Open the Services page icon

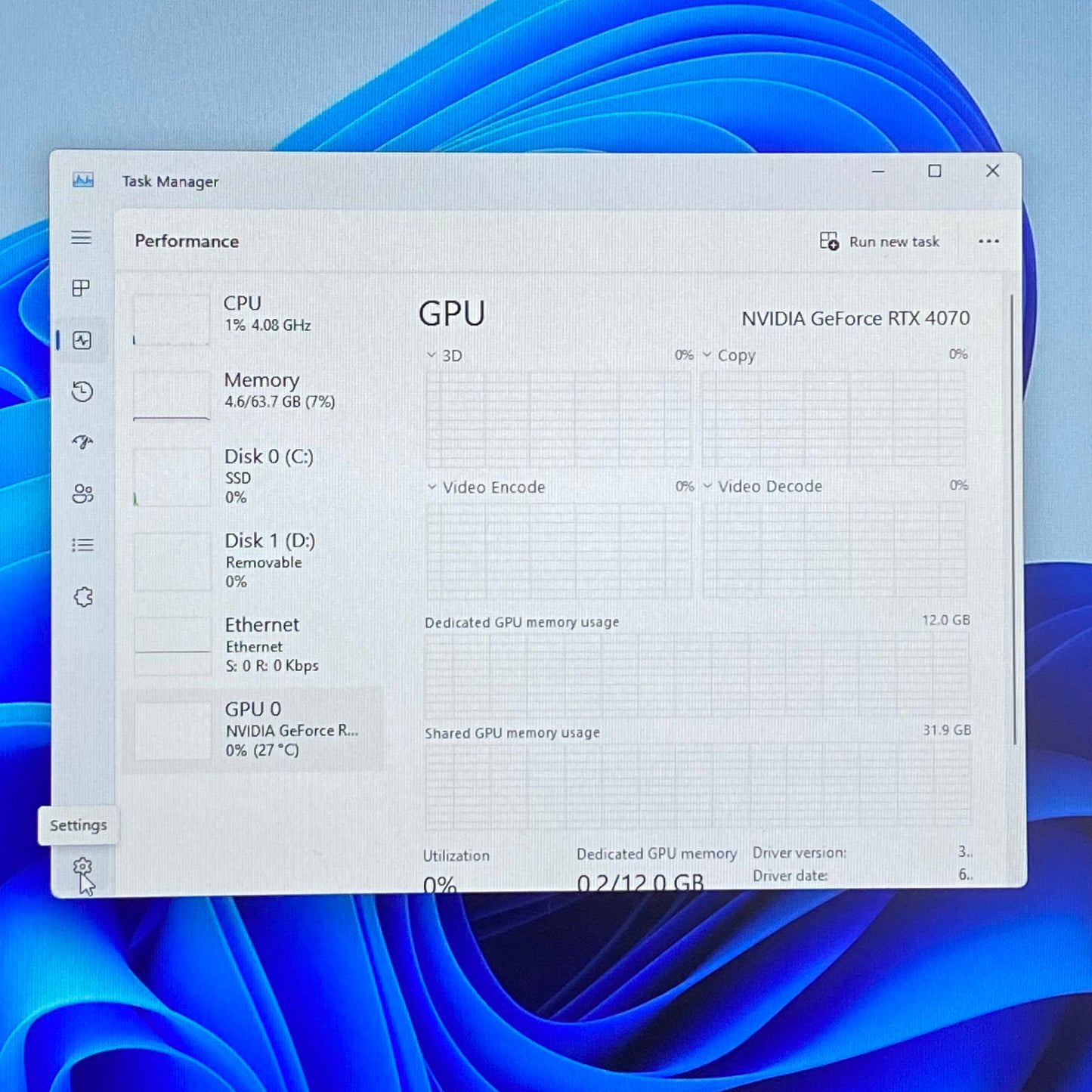83,597
